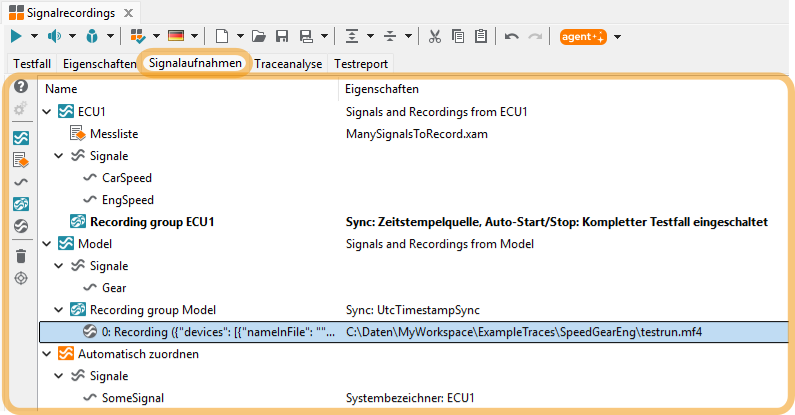Click the speaker icon in the toolbar
The width and height of the screenshot is (795, 415).
point(54,36)
